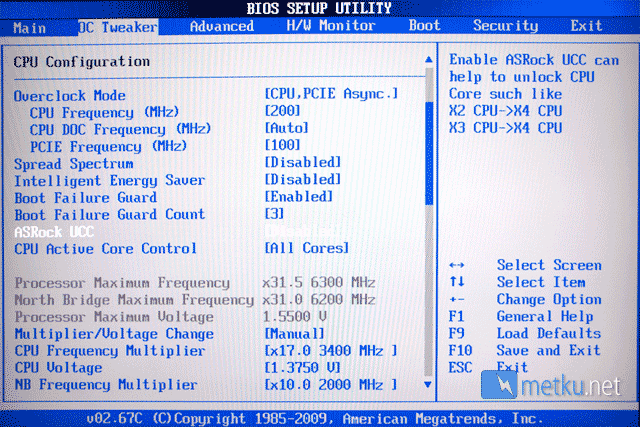The width and height of the screenshot is (640, 427).
Task: Click the up-down arrows Select Item icon
Action: click(x=457, y=282)
